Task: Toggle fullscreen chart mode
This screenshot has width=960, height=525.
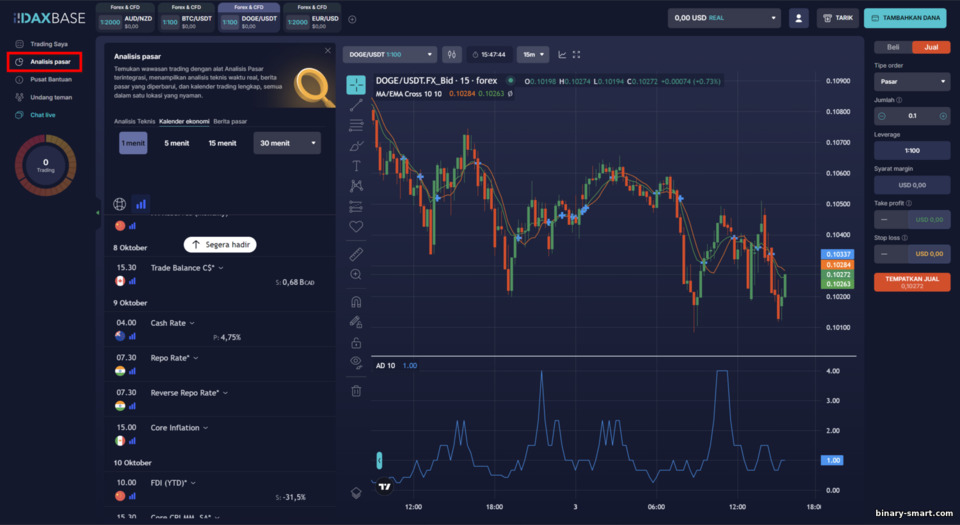Action: pos(576,54)
